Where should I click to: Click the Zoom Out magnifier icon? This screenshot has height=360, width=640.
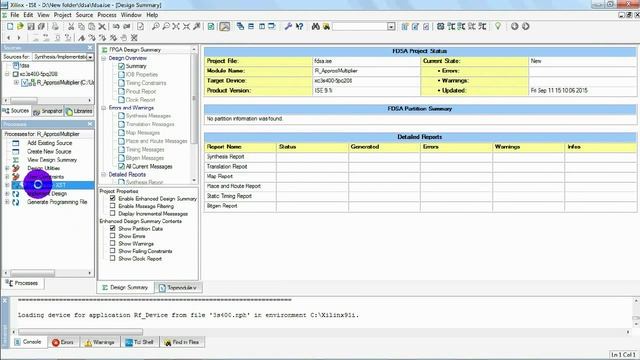coord(166,27)
